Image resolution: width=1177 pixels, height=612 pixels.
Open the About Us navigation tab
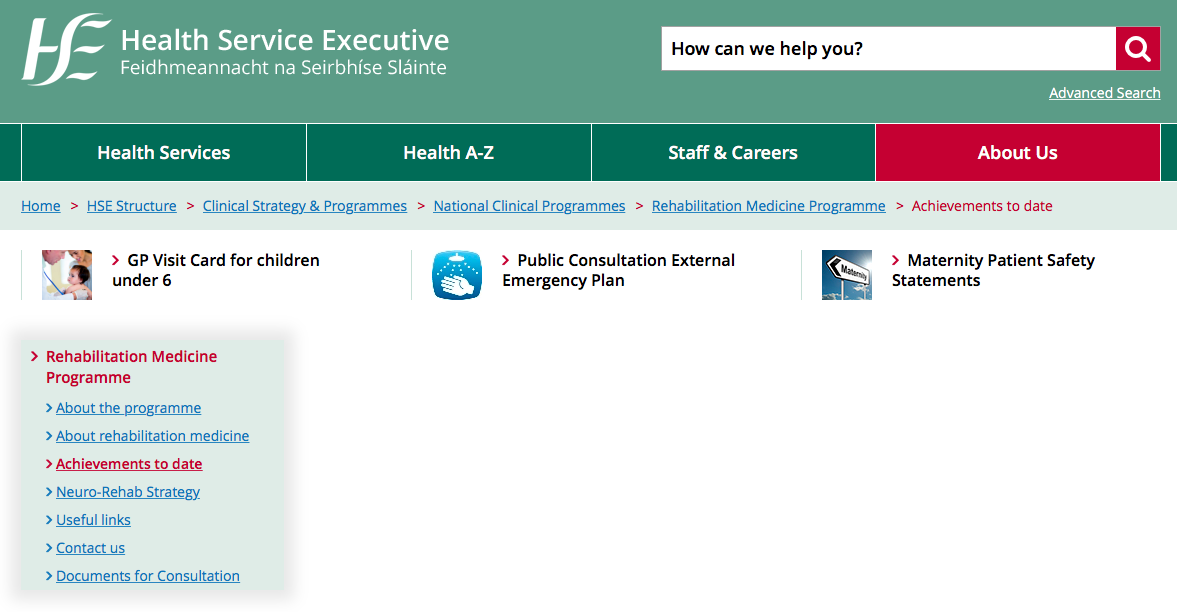(1017, 153)
